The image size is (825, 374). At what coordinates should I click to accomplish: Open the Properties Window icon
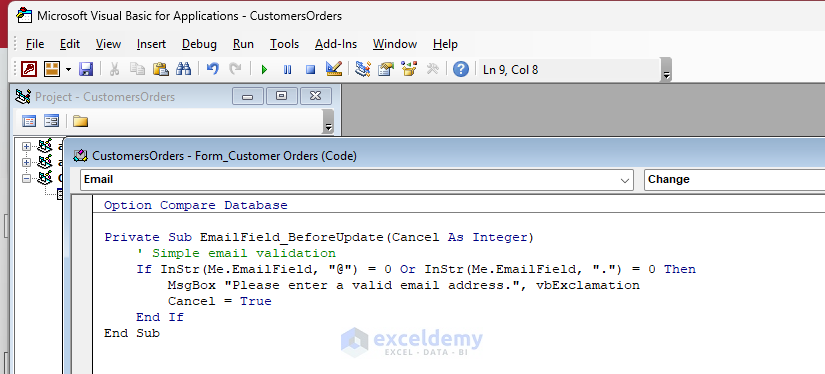(x=386, y=69)
